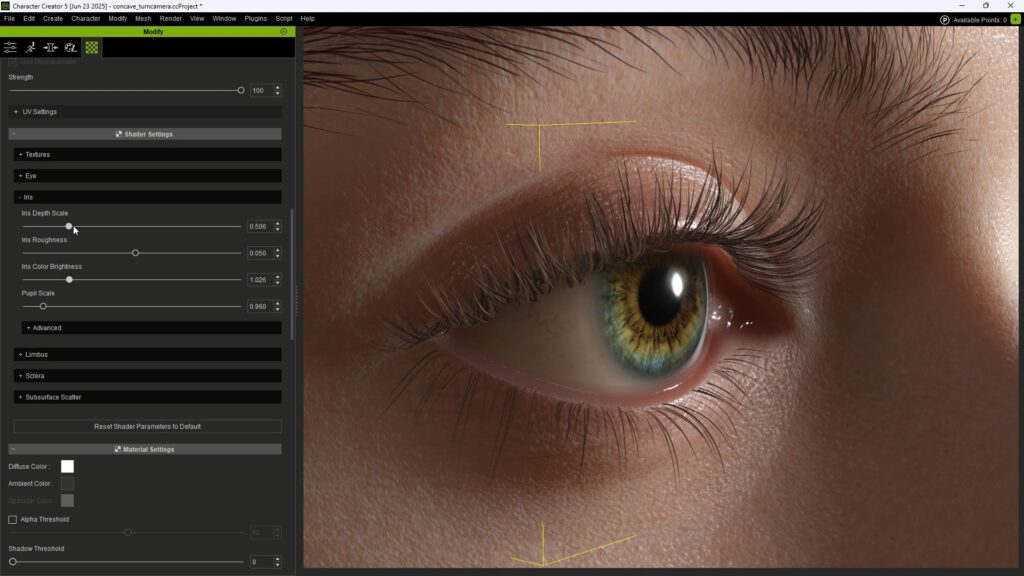Screen dimensions: 1024x576
Task: Collapse the Shader Settings header
Action: (x=145, y=134)
